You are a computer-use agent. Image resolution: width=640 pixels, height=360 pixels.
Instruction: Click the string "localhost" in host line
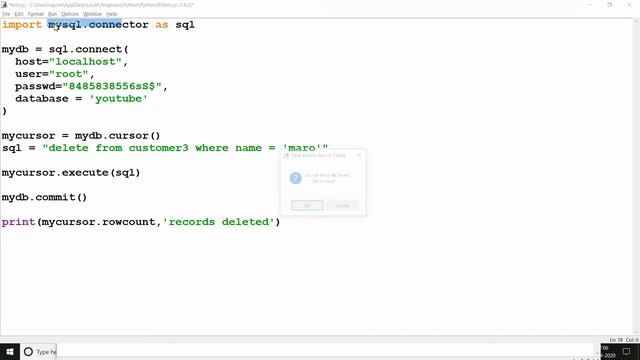pyautogui.click(x=85, y=62)
